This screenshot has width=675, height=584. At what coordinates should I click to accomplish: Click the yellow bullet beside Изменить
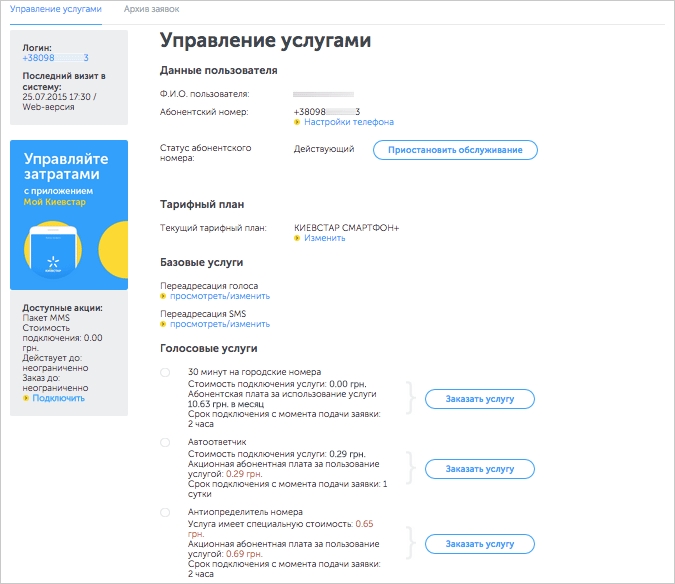(297, 238)
